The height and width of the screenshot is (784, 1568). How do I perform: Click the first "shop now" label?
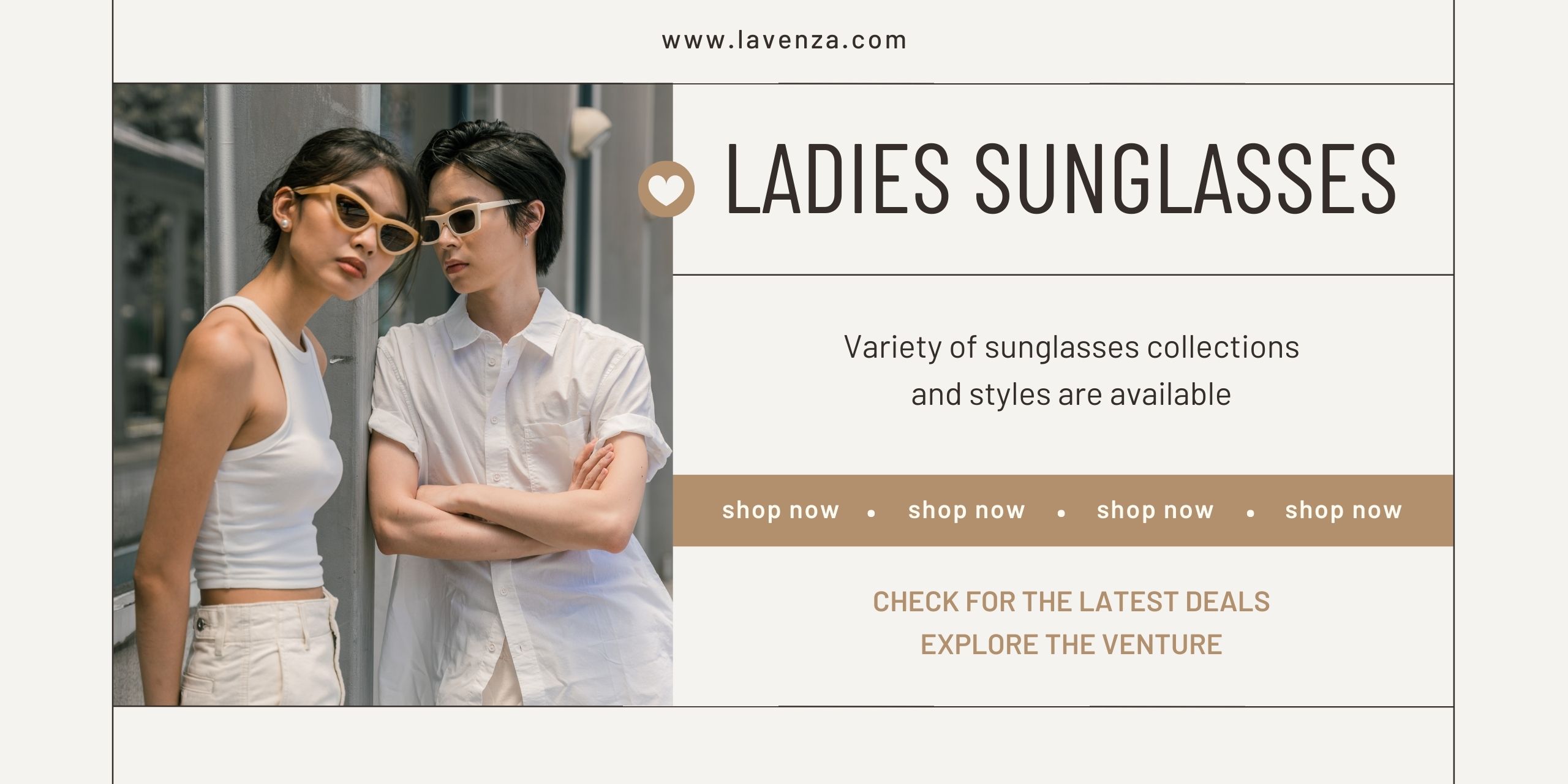780,510
